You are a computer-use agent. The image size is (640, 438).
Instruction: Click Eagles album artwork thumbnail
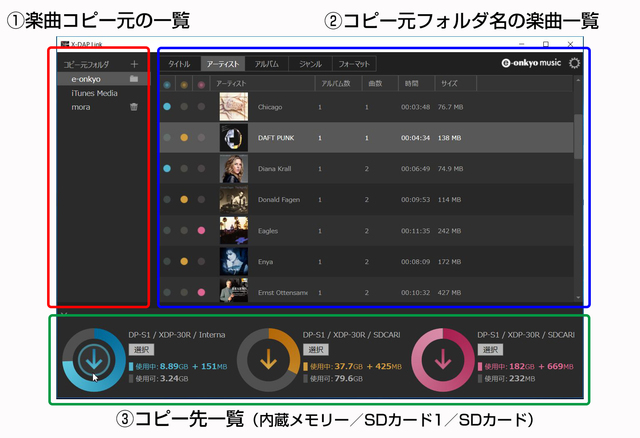[233, 230]
